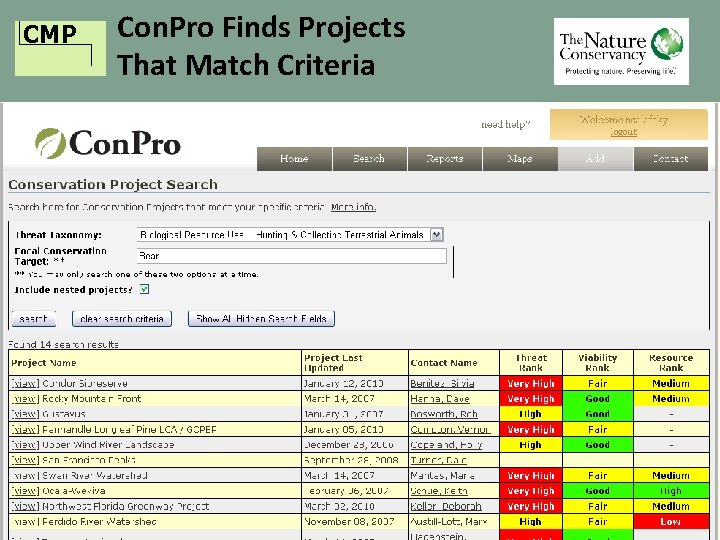Click the CMP logo box

coord(60,48)
